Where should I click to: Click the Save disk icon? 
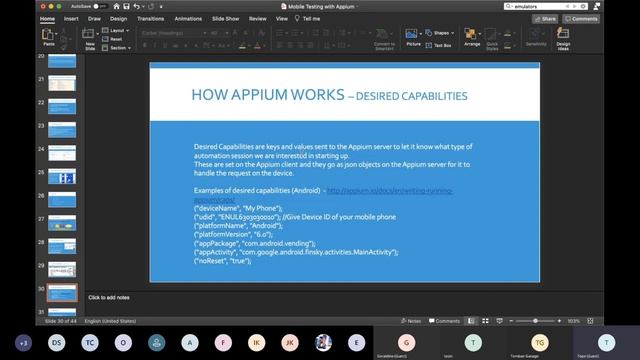tap(127, 7)
